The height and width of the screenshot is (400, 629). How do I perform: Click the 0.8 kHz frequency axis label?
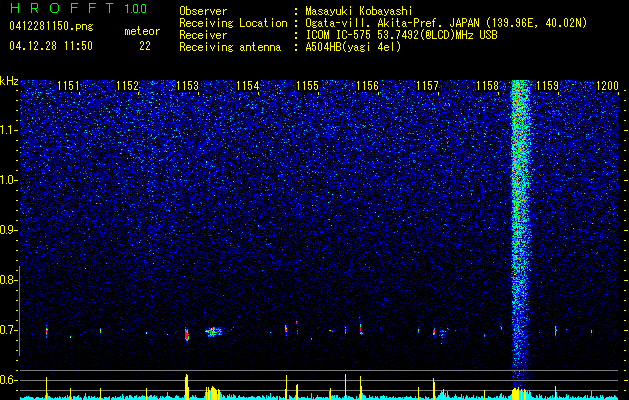point(8,280)
